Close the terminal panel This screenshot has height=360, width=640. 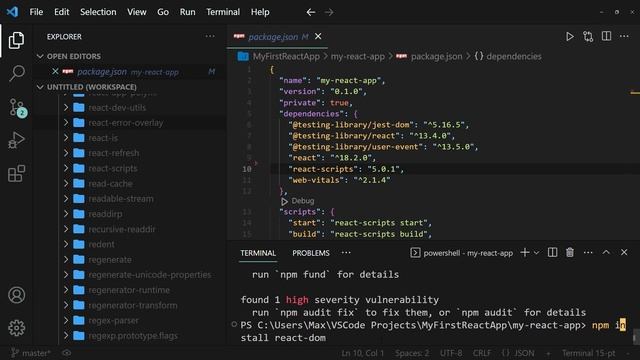coord(624,253)
